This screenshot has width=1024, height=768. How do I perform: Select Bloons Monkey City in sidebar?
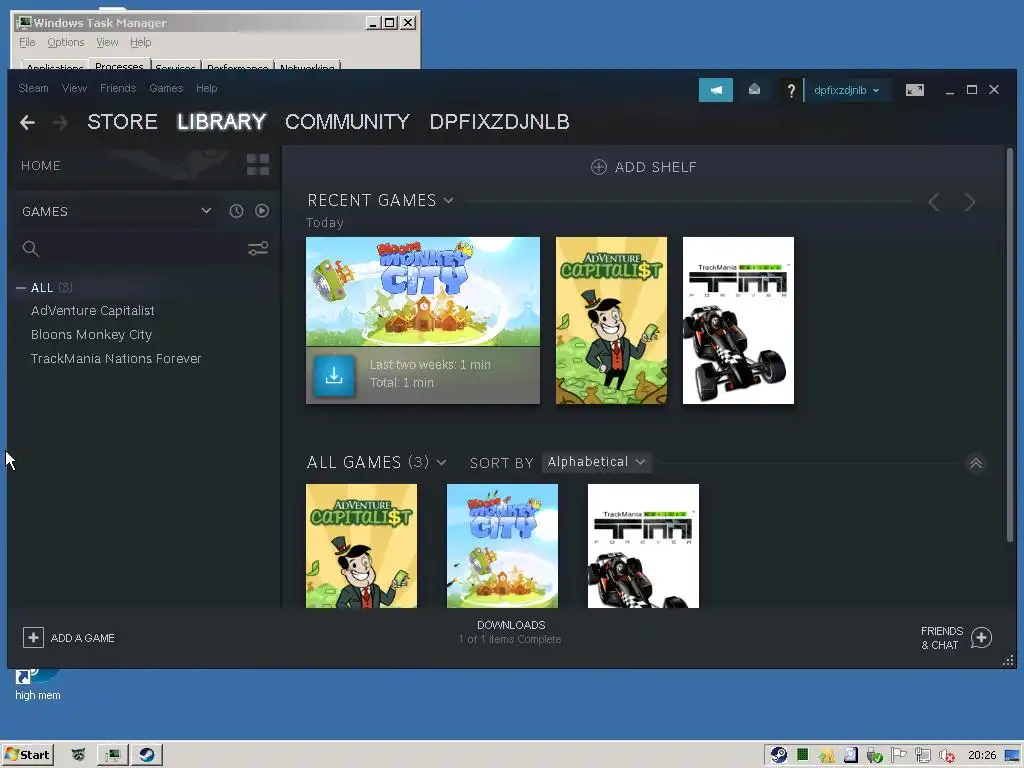[x=91, y=334]
